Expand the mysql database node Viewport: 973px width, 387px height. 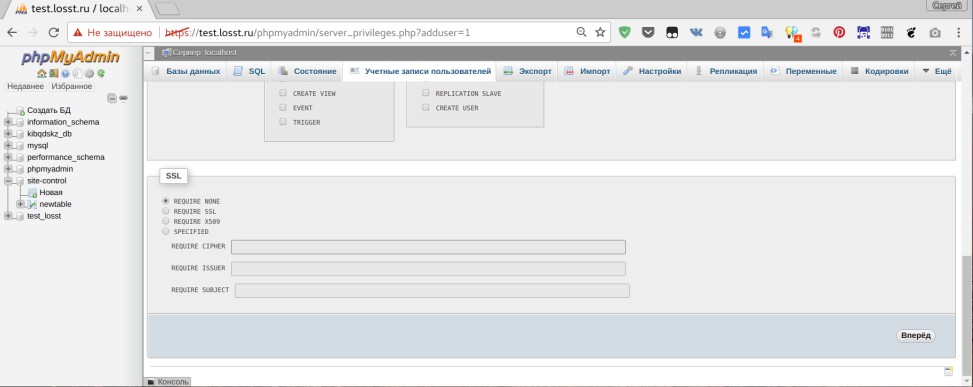[8, 146]
